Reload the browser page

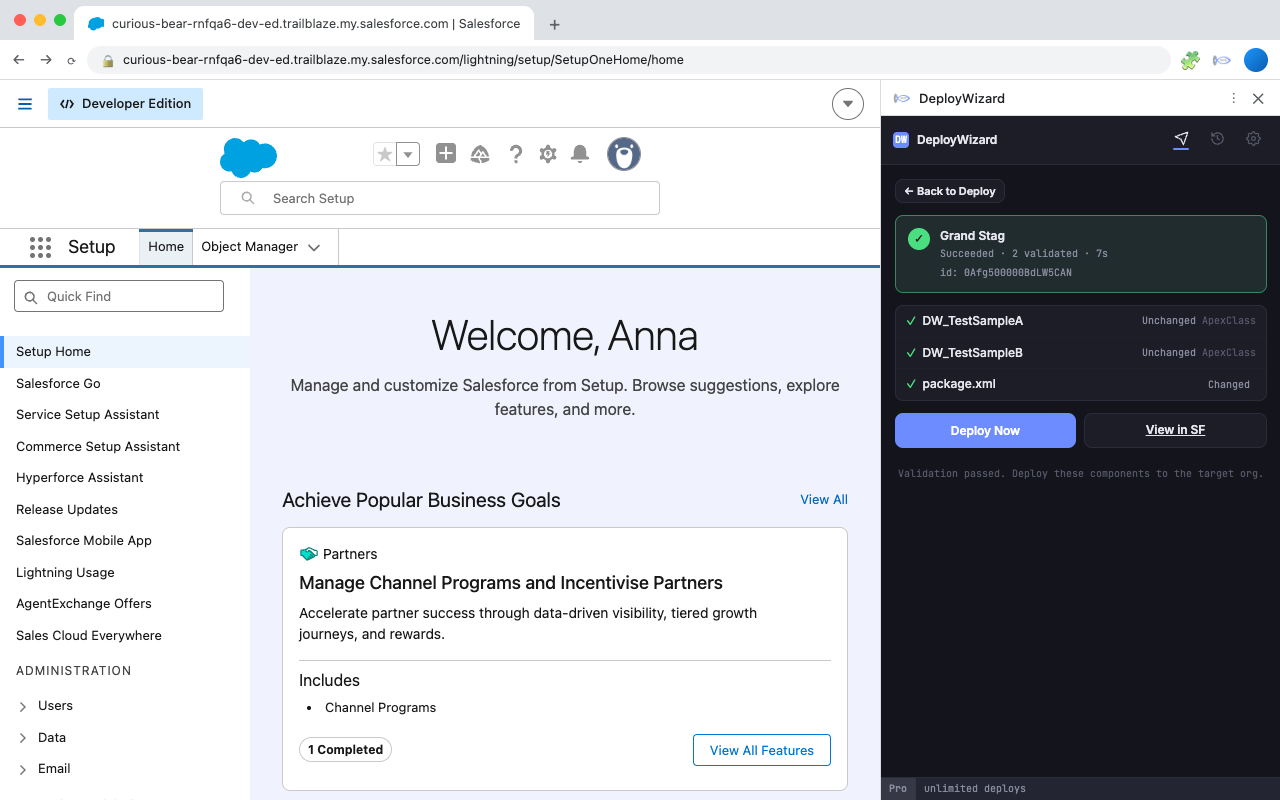click(71, 60)
